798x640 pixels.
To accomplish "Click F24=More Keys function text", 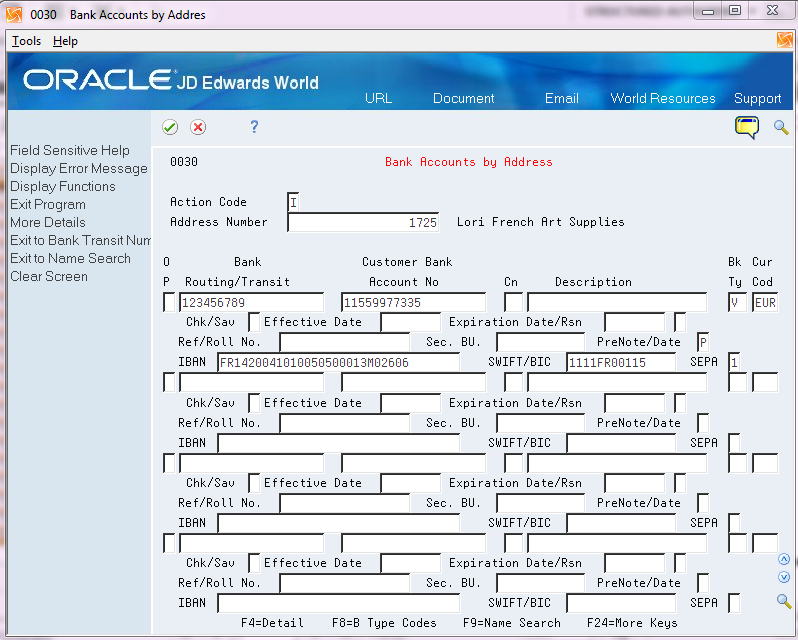I will 632,623.
